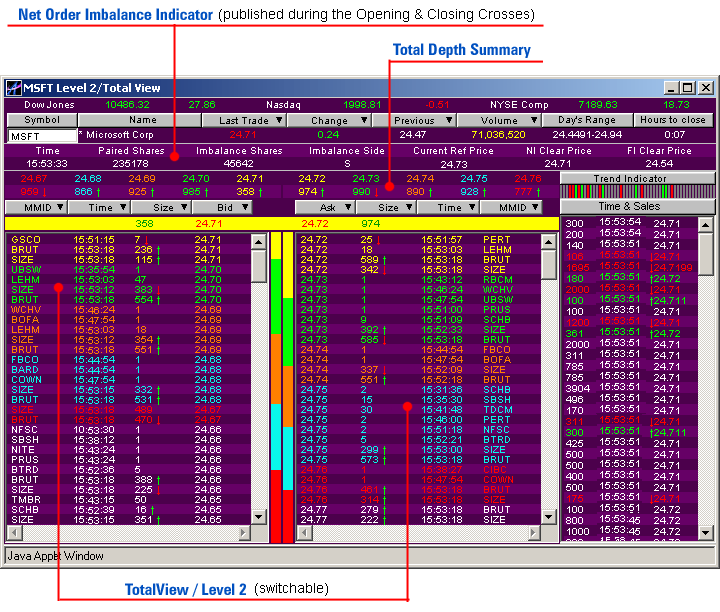Select the GSCO bid row
720x612 pixels.
tap(130, 240)
